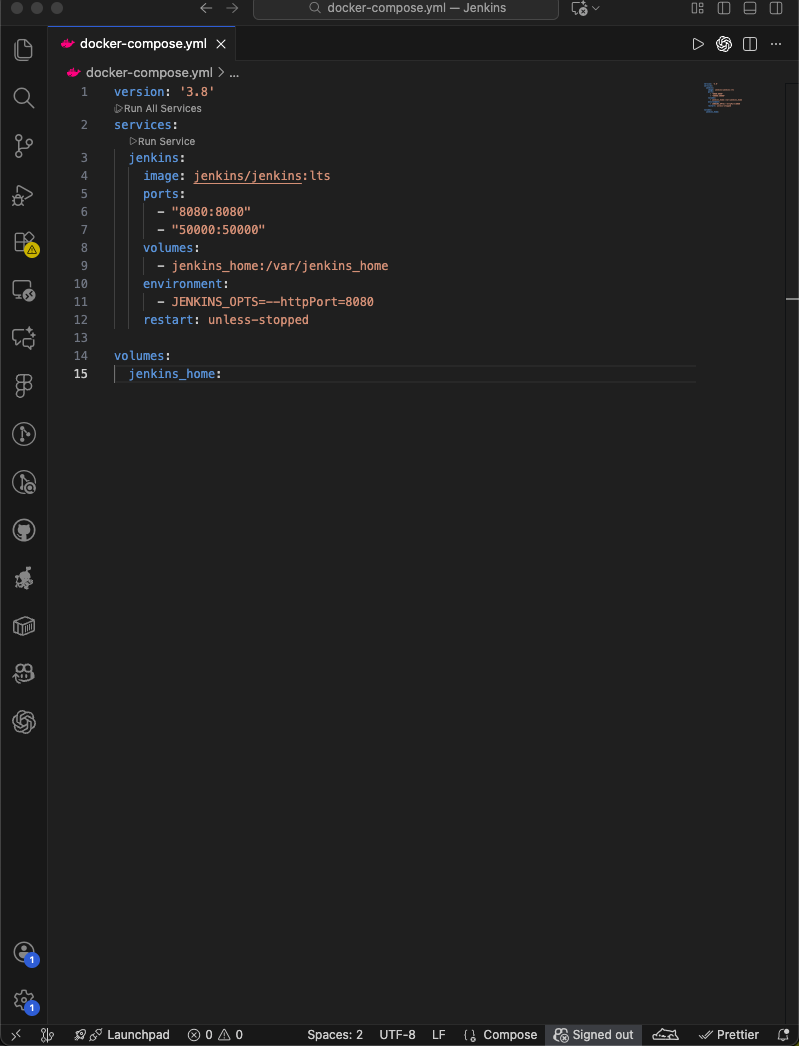799x1046 pixels.
Task: Open the Customize Layout control
Action: coord(698,8)
